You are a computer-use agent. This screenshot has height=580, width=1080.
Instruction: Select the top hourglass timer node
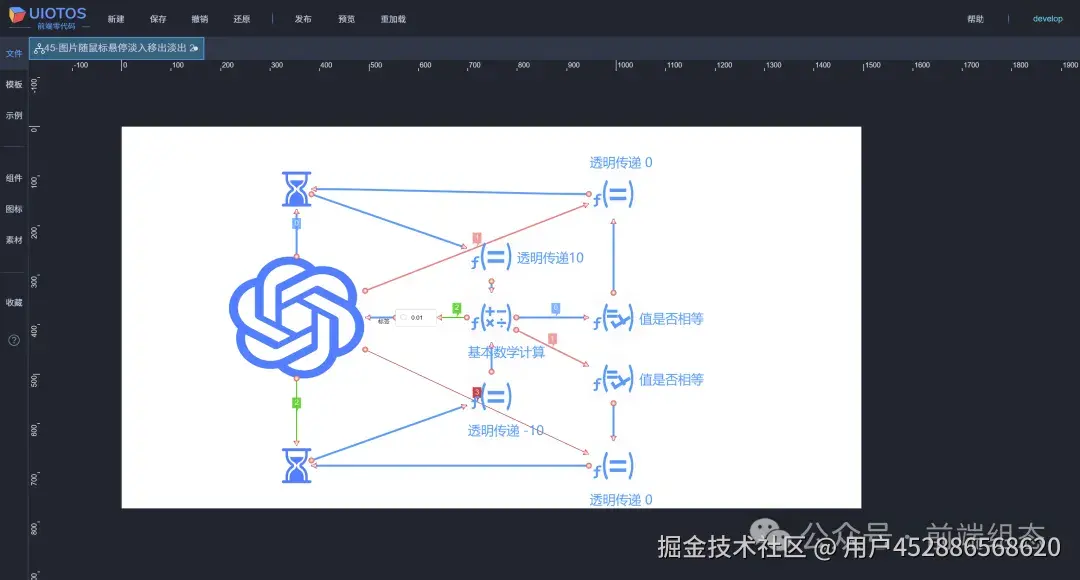tap(296, 187)
